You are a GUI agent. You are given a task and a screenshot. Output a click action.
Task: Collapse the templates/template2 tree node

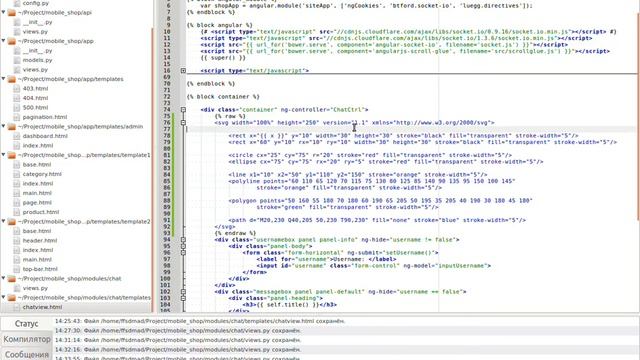(4, 222)
